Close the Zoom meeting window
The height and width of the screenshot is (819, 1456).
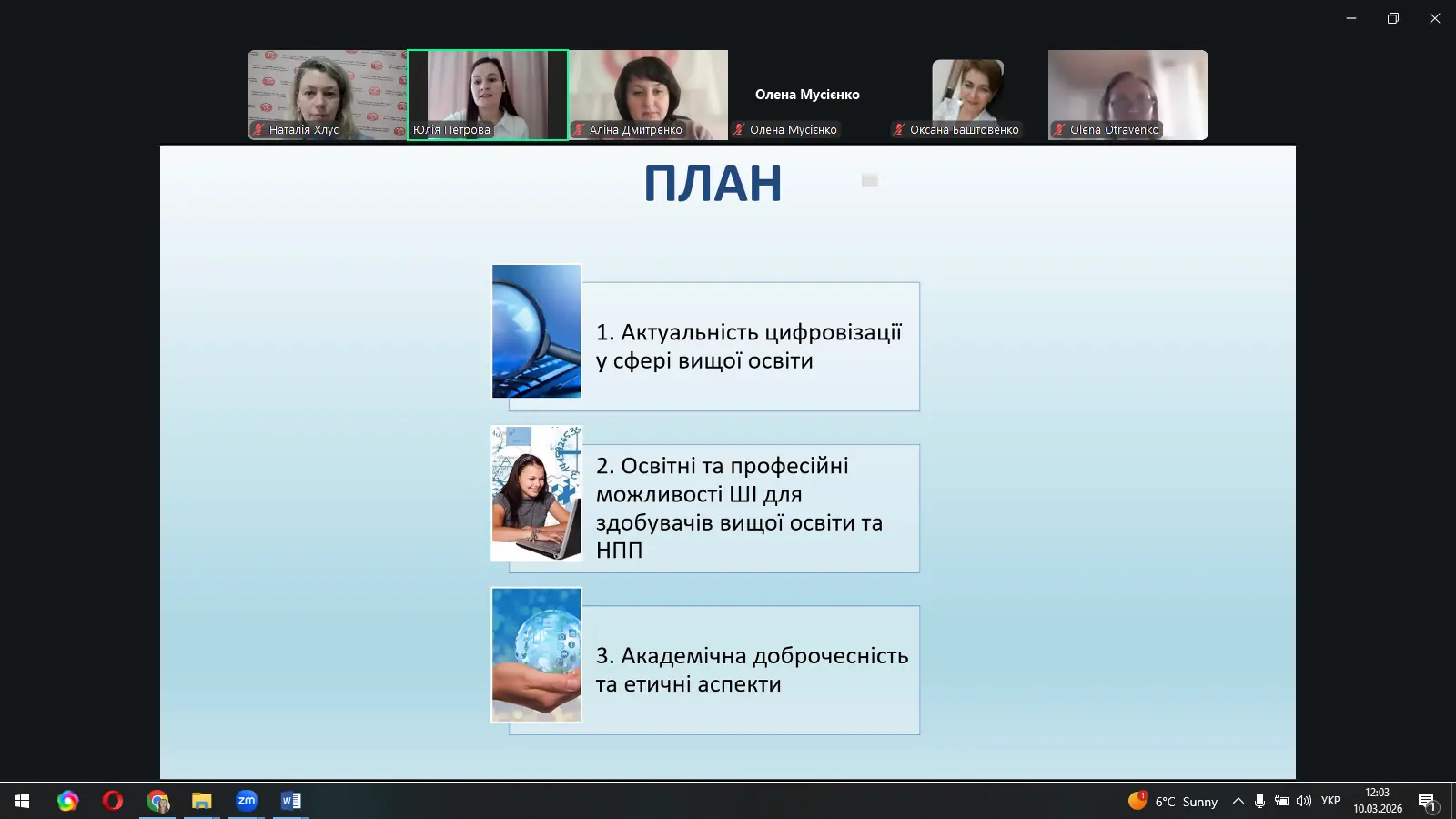point(1435,18)
